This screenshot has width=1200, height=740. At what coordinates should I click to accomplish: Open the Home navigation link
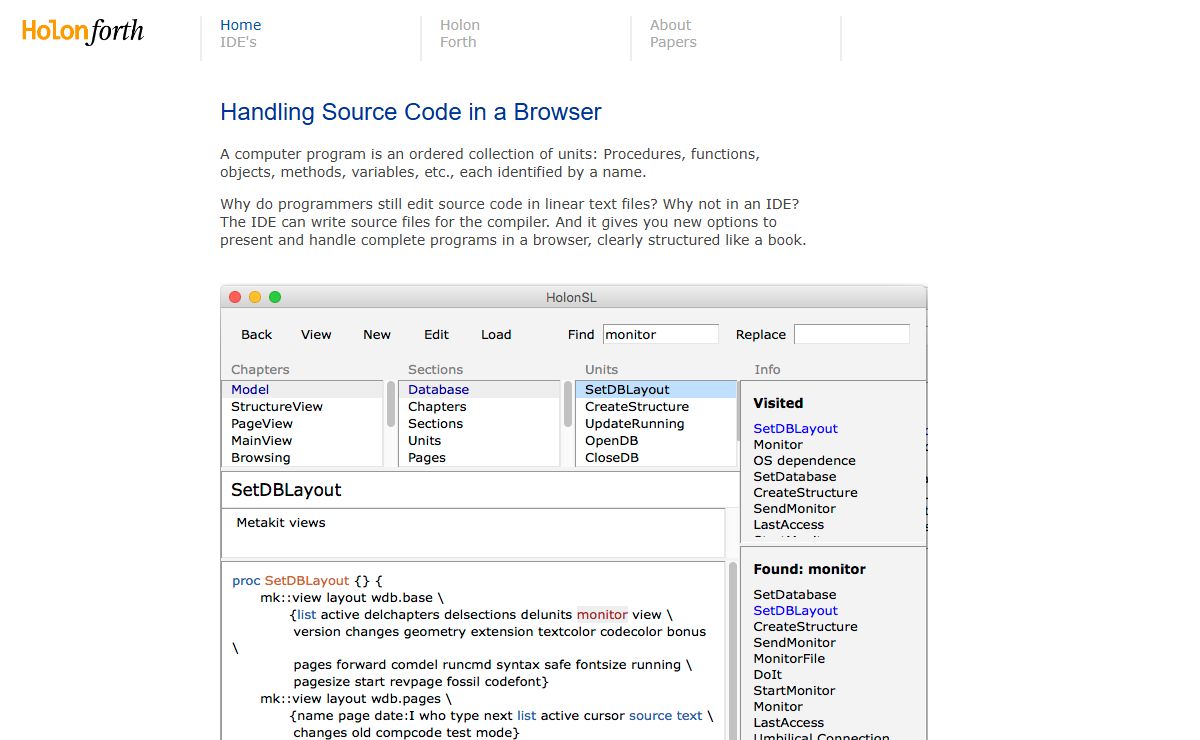(x=240, y=25)
